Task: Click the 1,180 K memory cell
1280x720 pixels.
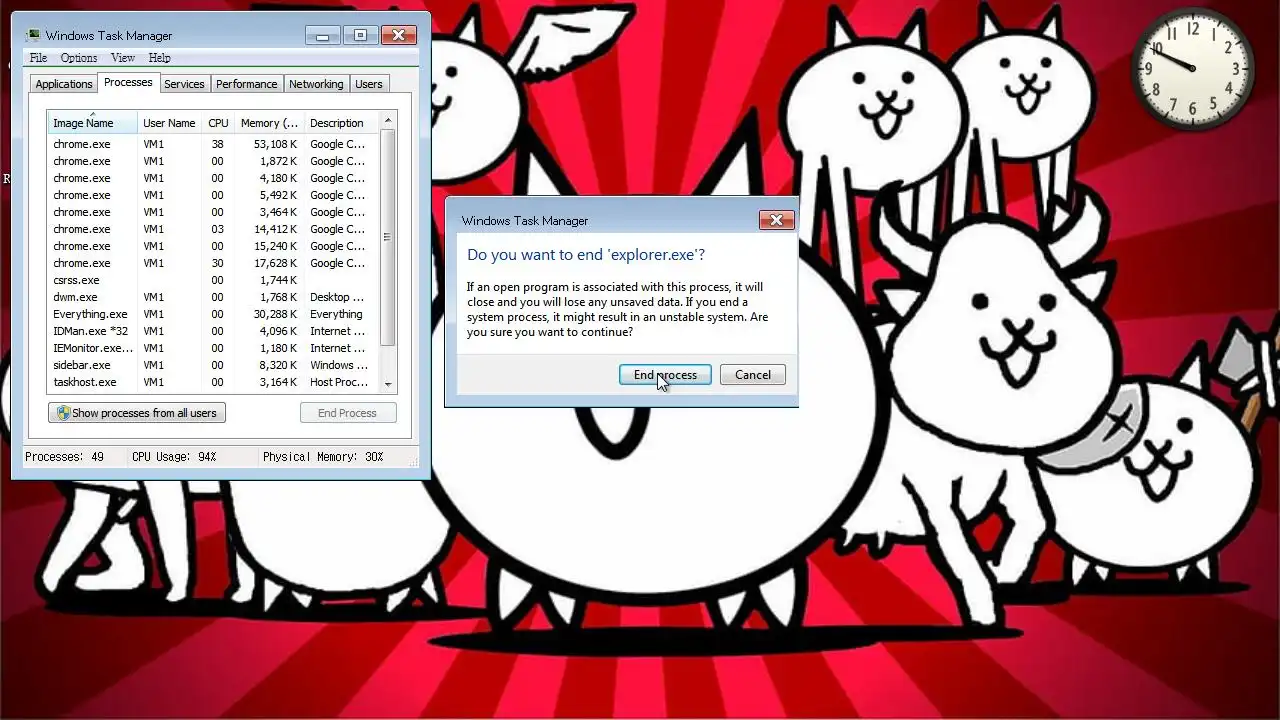Action: tap(279, 348)
